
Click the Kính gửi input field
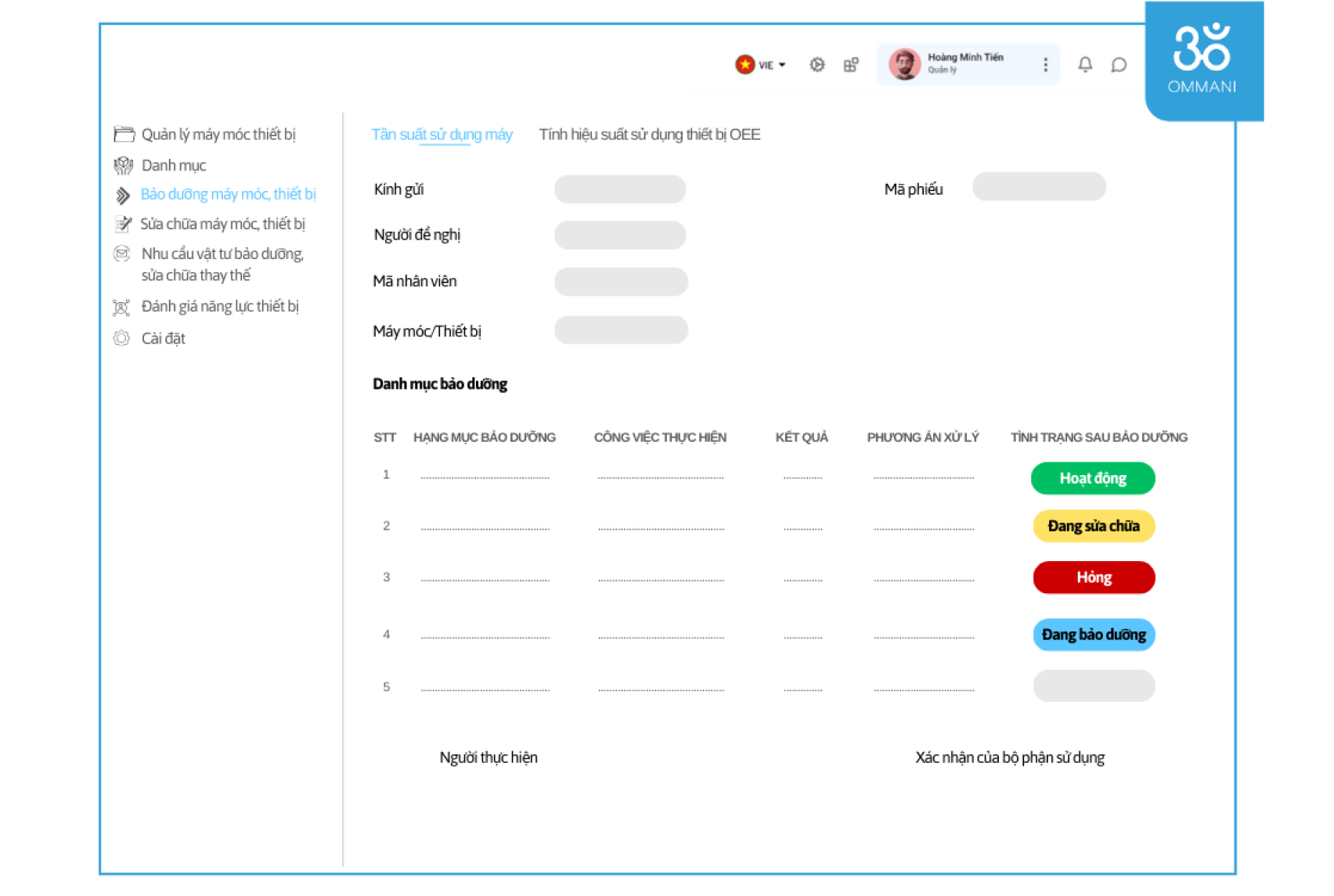click(x=620, y=189)
